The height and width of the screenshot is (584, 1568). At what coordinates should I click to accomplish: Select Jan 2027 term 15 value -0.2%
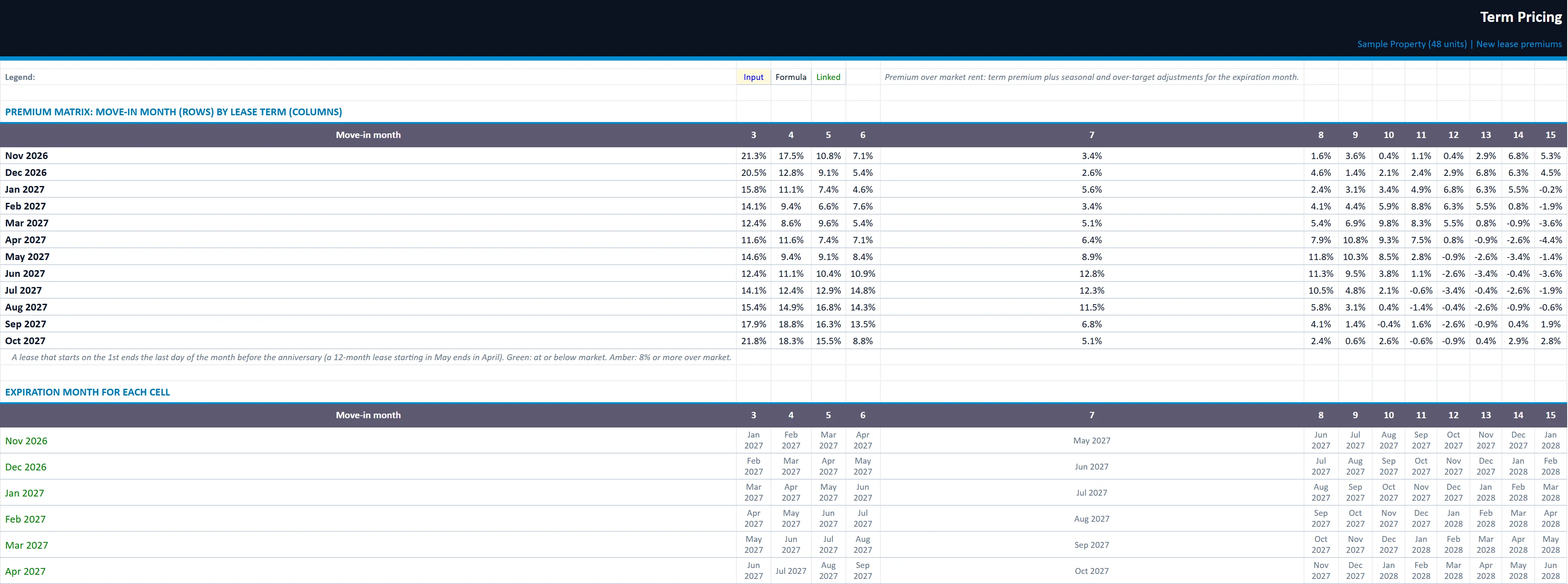point(1550,190)
